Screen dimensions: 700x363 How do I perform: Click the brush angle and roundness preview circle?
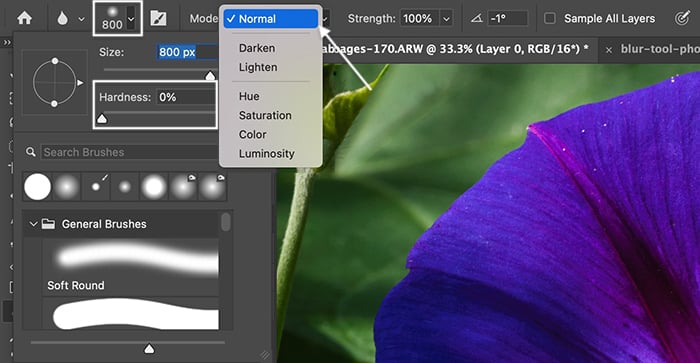coord(54,82)
